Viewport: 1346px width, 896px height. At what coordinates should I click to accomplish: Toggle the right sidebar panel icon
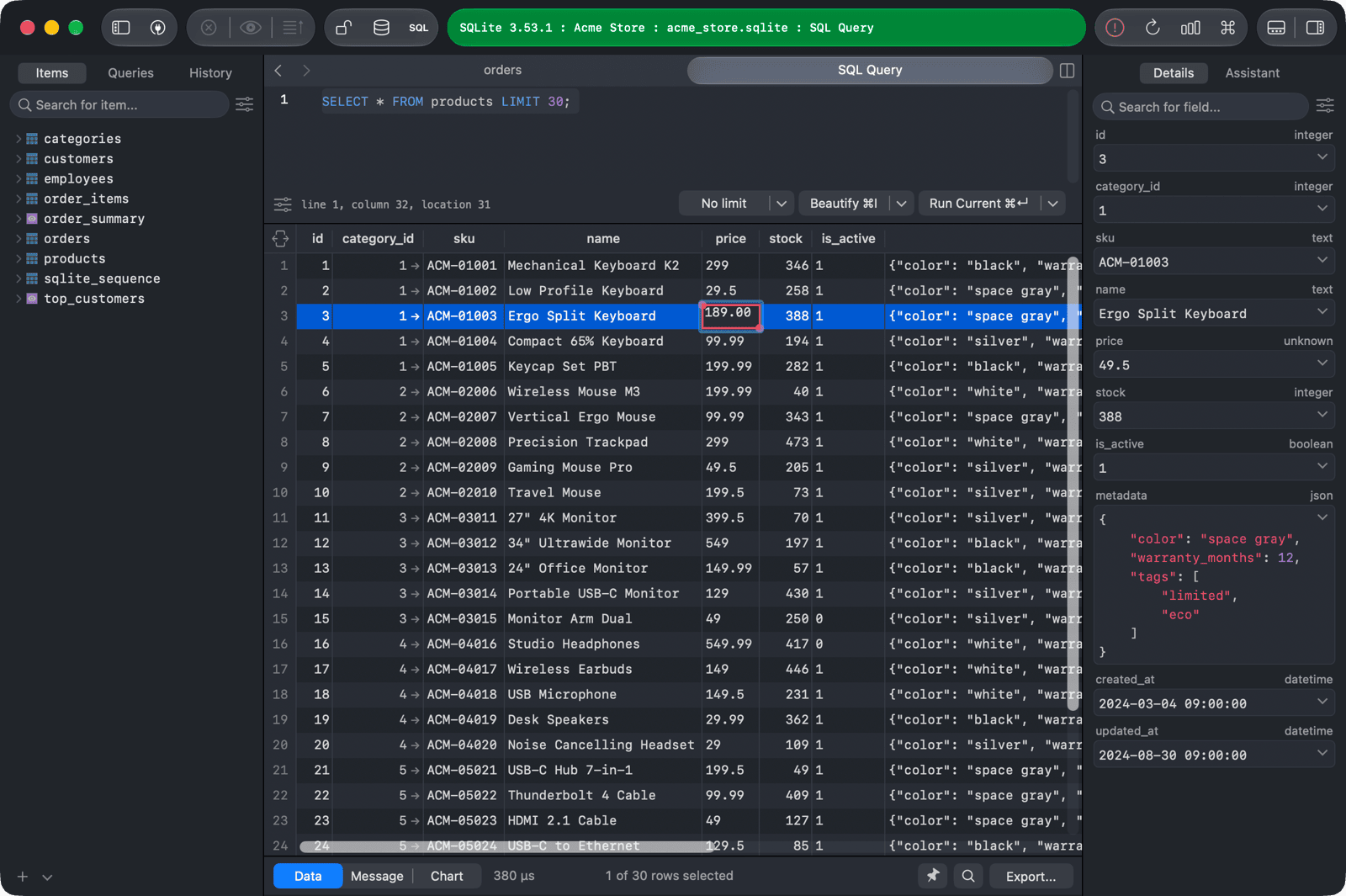click(1315, 28)
